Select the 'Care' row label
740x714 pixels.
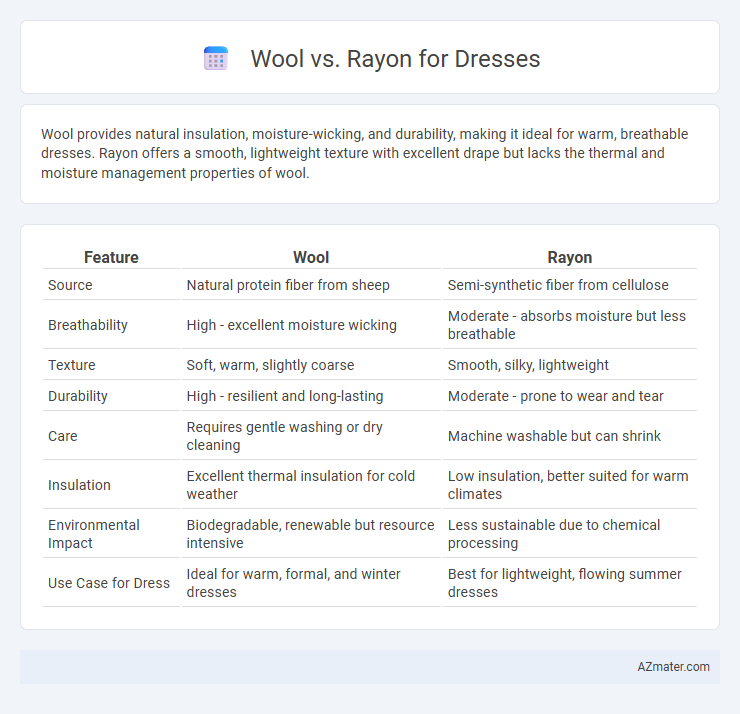click(63, 436)
